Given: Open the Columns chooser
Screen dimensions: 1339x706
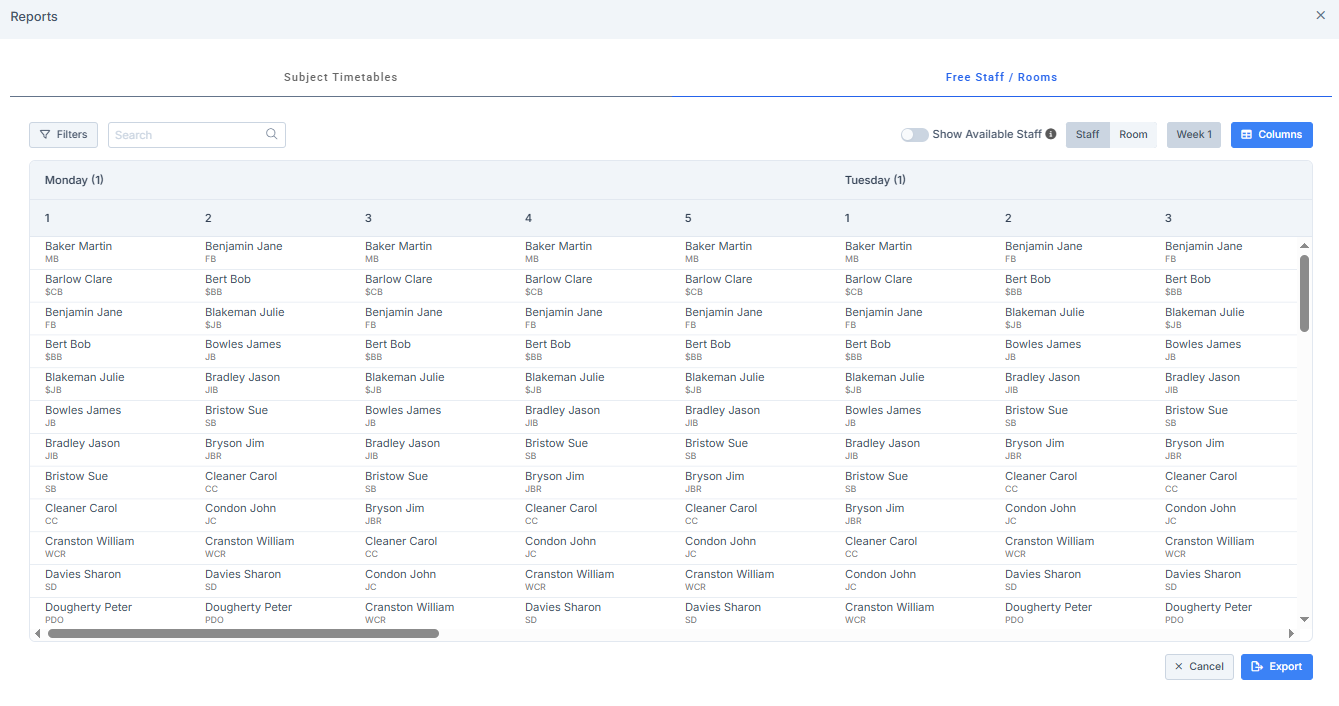Looking at the screenshot, I should tap(1271, 134).
